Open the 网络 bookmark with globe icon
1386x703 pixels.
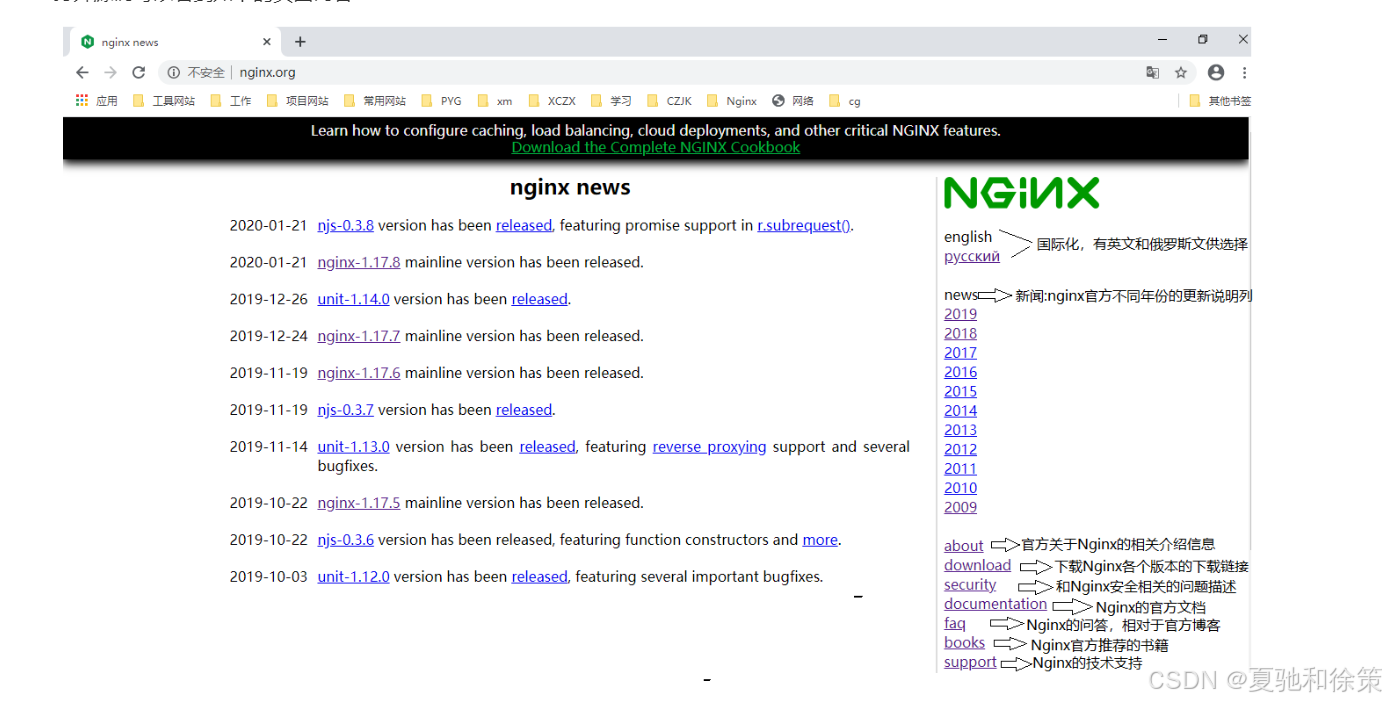(793, 101)
